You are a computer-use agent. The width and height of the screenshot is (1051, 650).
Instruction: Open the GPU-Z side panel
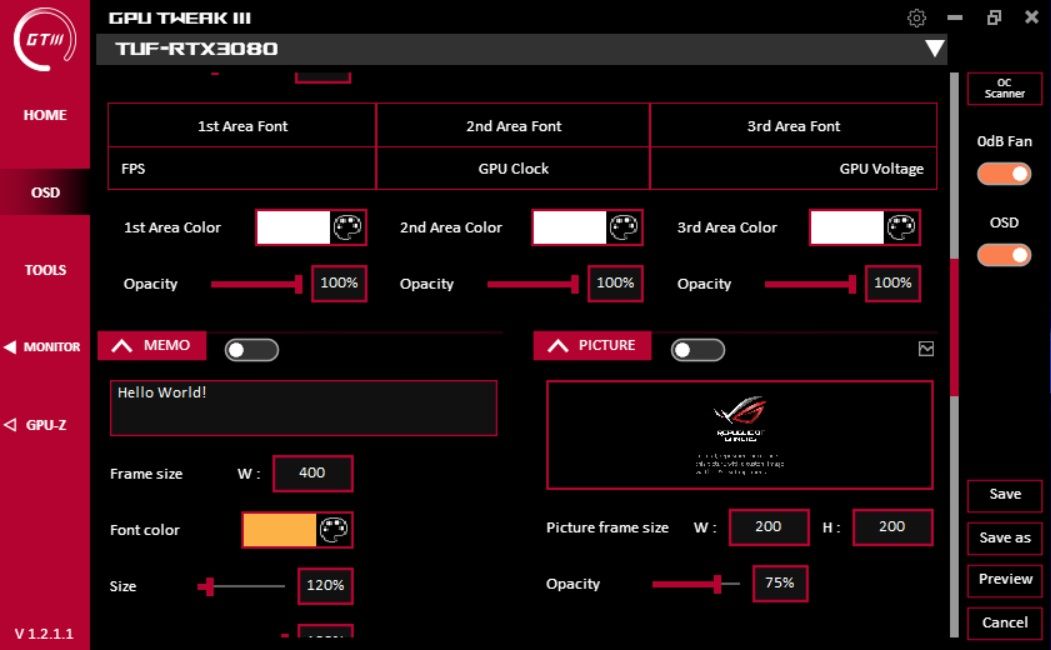45,425
